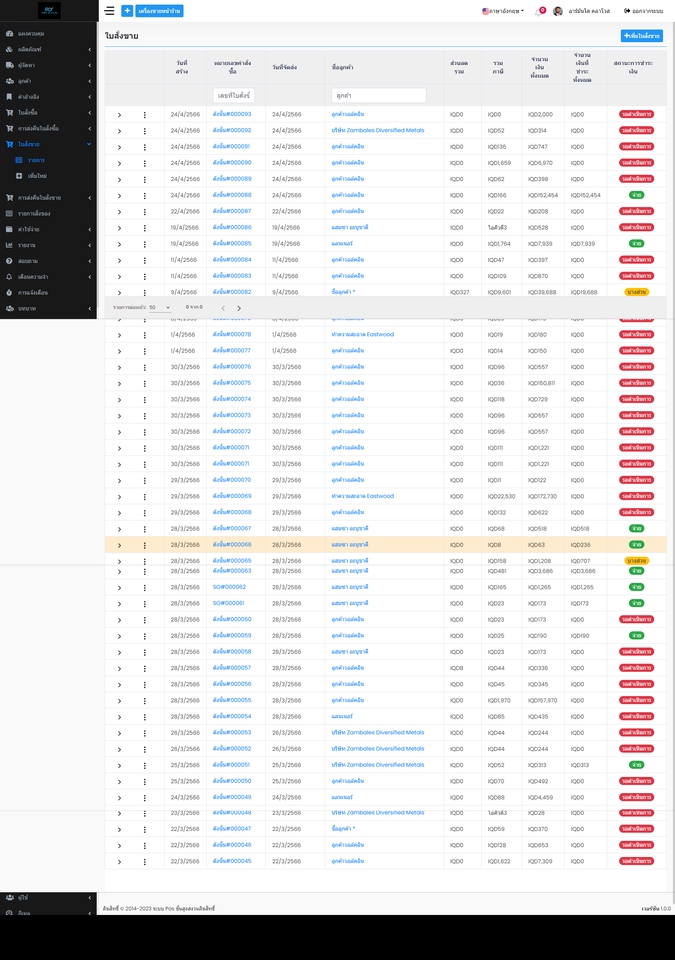Expand row details for order #000076
Viewport: 675px width, 960px height.
point(119,367)
